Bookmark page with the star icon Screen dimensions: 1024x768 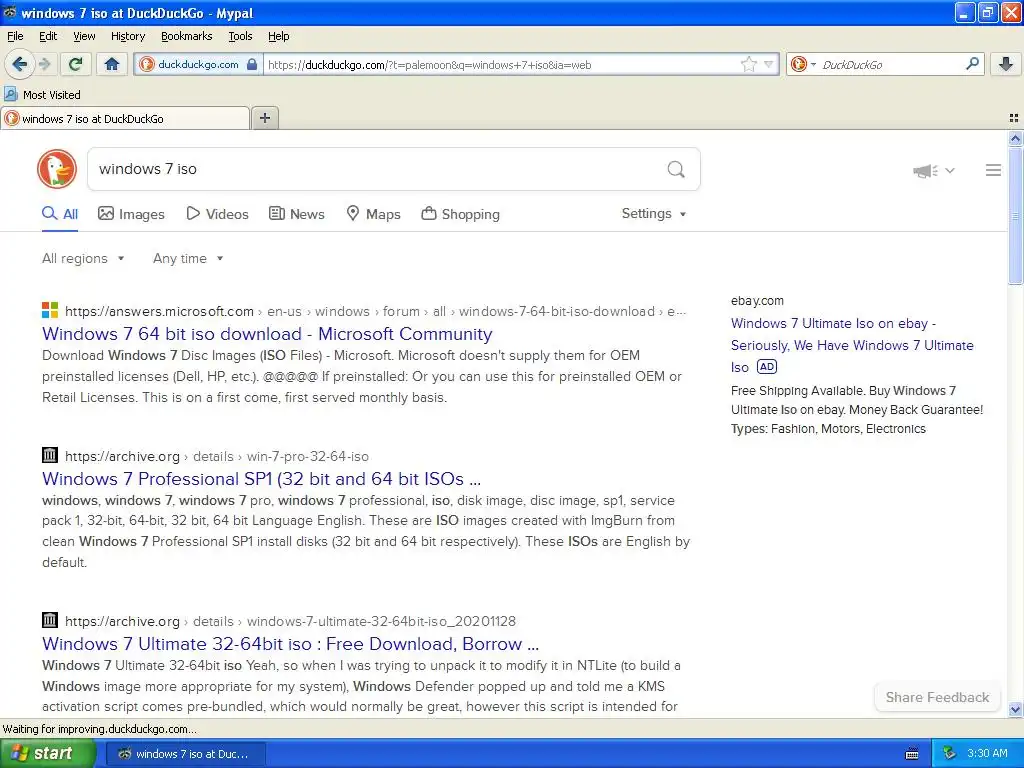tap(748, 64)
